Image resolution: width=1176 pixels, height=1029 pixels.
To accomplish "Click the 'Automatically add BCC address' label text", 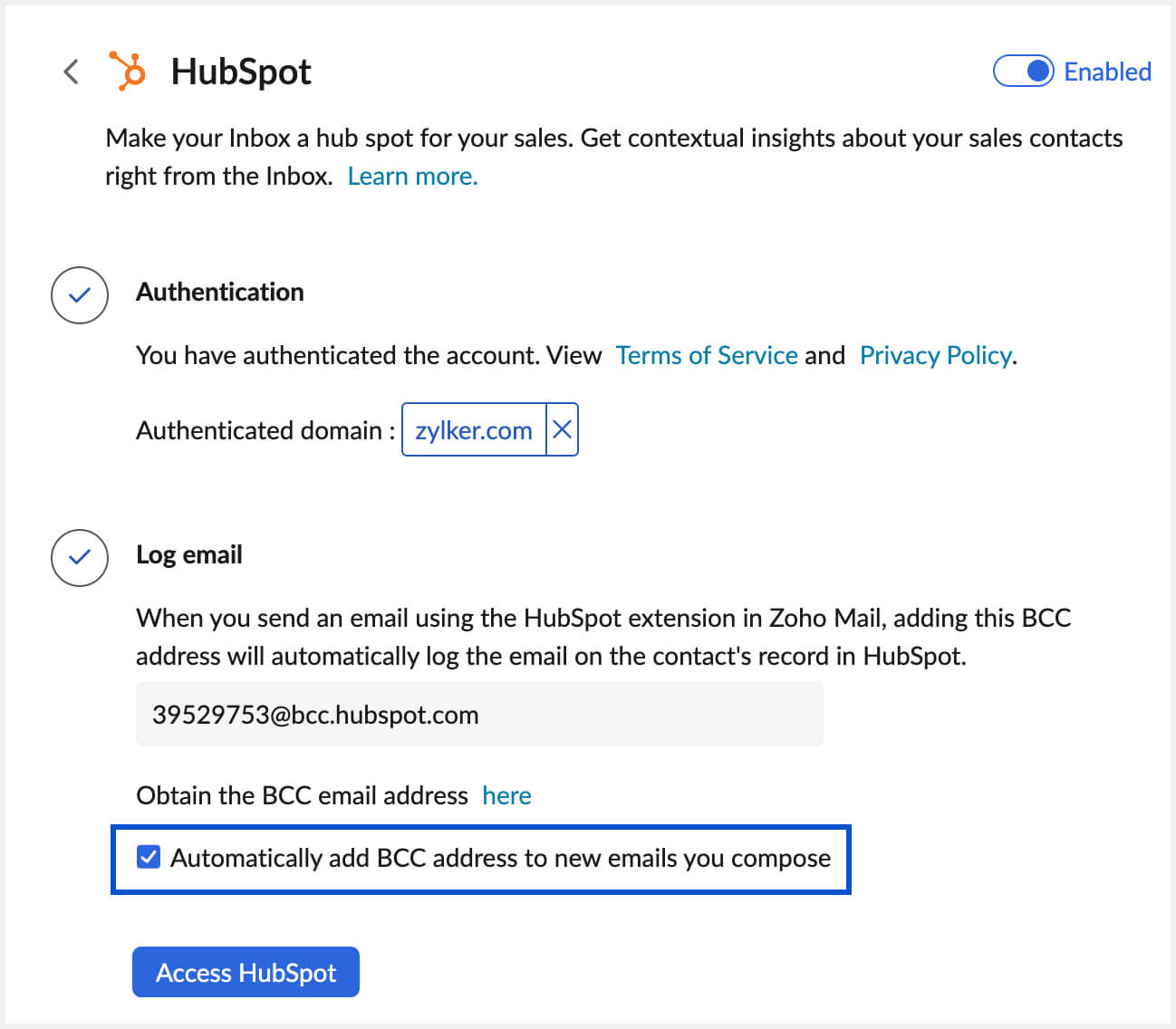I will pyautogui.click(x=500, y=858).
